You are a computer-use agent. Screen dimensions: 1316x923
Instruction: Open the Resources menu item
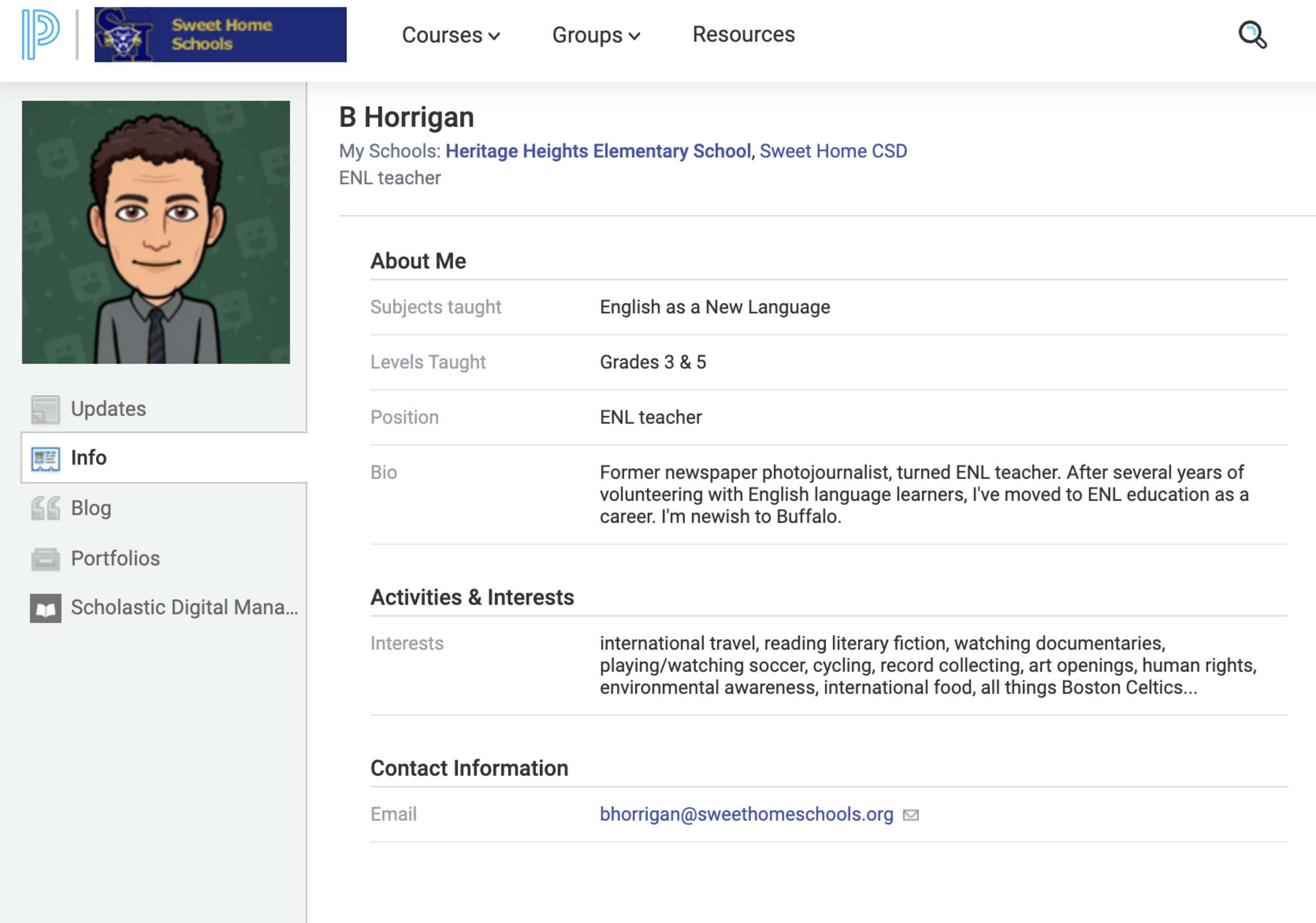click(743, 35)
